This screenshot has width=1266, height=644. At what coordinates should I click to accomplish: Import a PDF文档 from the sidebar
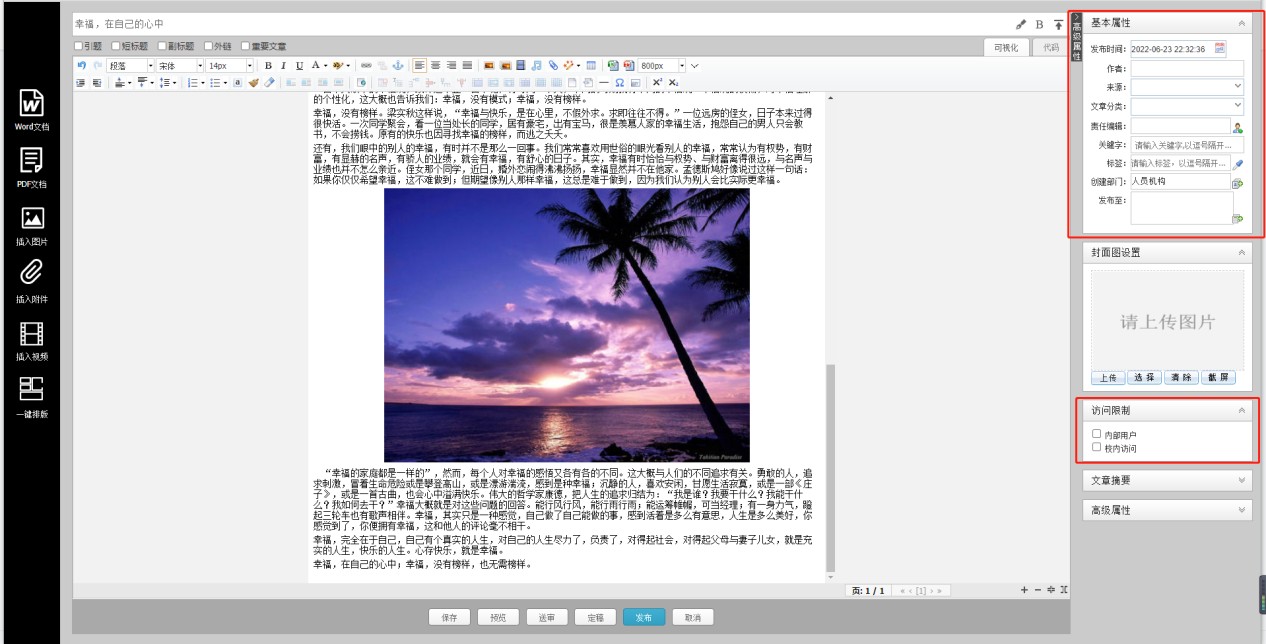pos(30,167)
